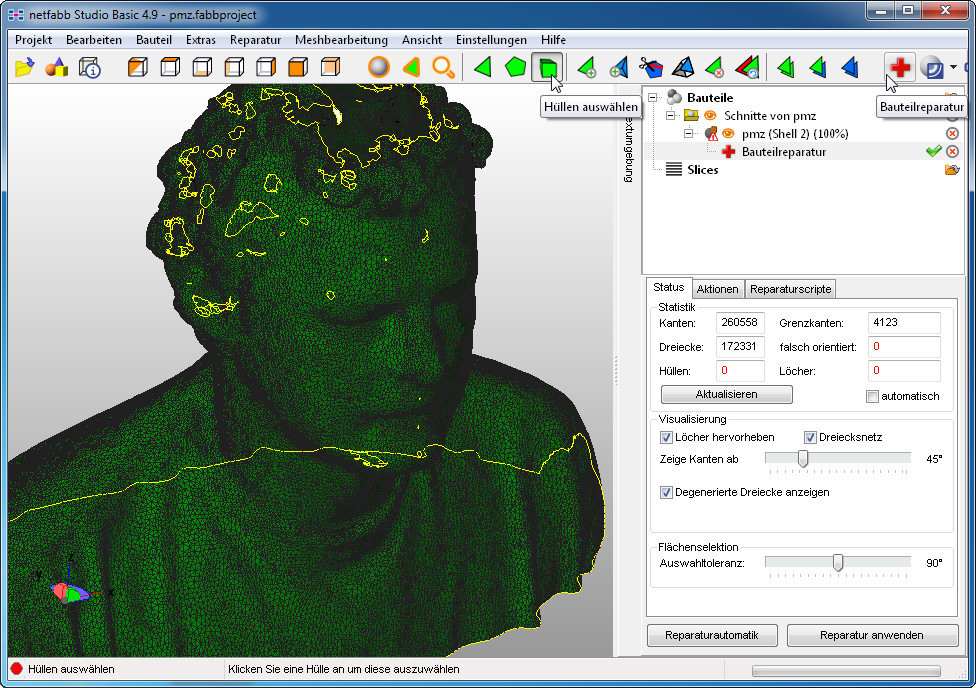Viewport: 976px width, 688px height.
Task: Click the green triangle with plus icon
Action: coord(587,67)
